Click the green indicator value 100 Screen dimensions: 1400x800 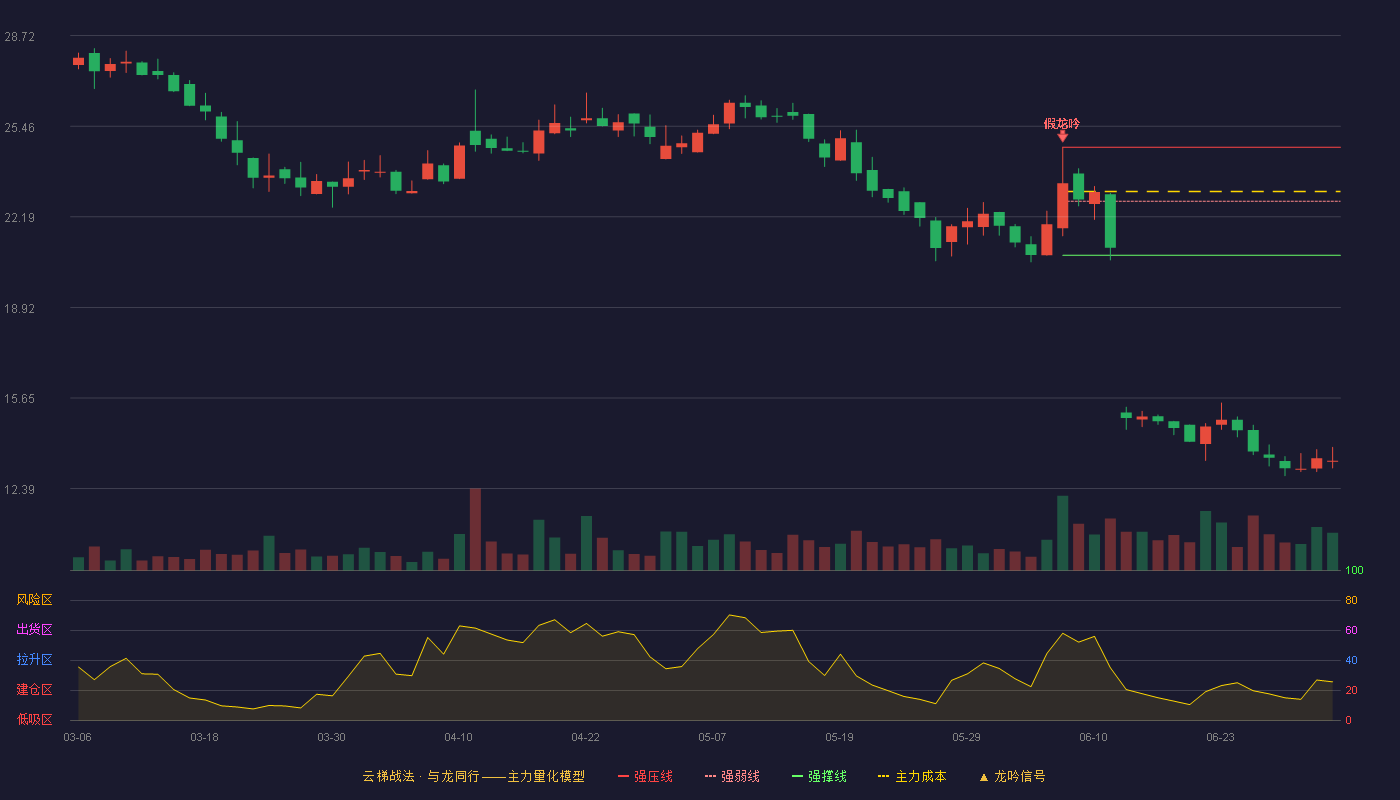(1354, 571)
